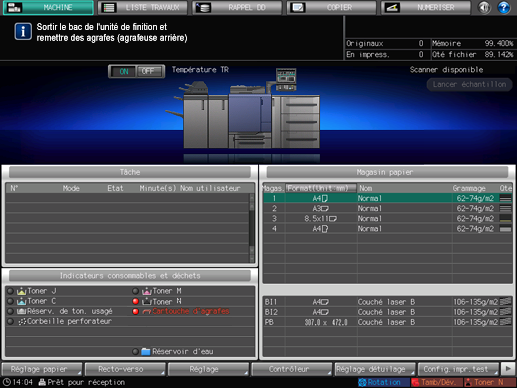This screenshot has width=517, height=388.
Task: Select the red Cartouche d'agrafes indicator
Action: point(135,311)
